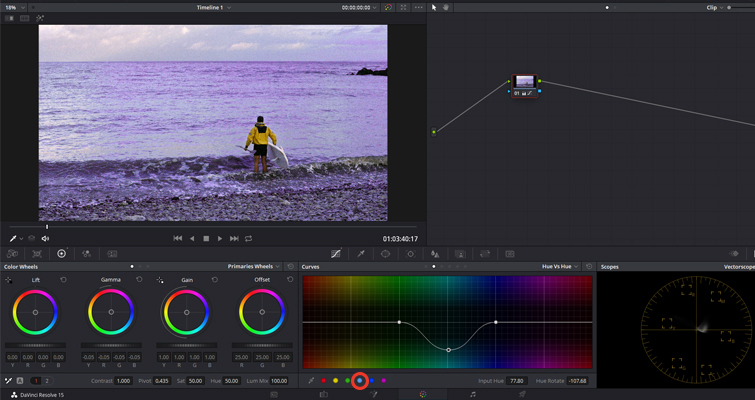
Task: Toggle split screen viewer mode
Action: coord(25,18)
